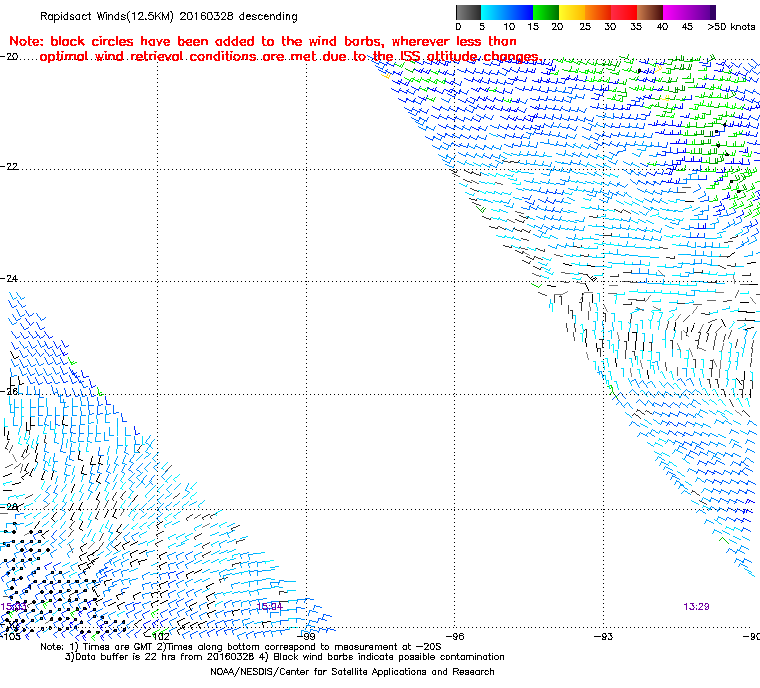
Task: Click the yellow 20–25 knots color bar segment
Action: pyautogui.click(x=572, y=12)
